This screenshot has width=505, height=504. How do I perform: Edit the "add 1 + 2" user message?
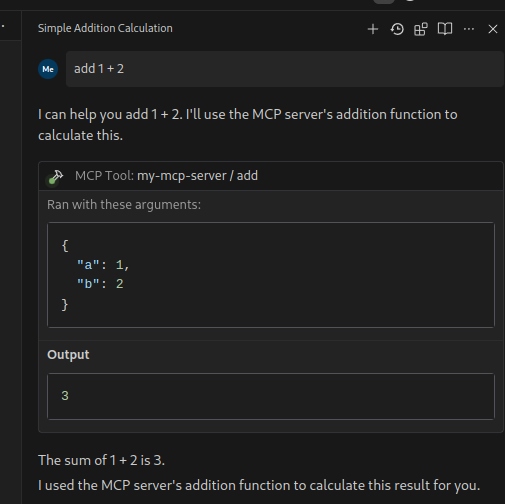click(285, 69)
